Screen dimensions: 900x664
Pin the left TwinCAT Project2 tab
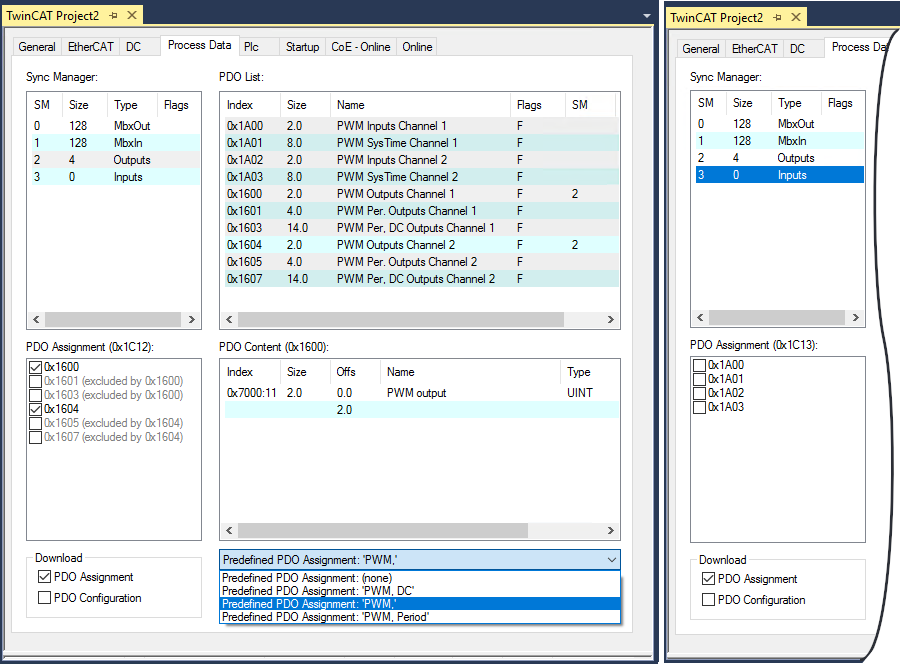pyautogui.click(x=113, y=15)
